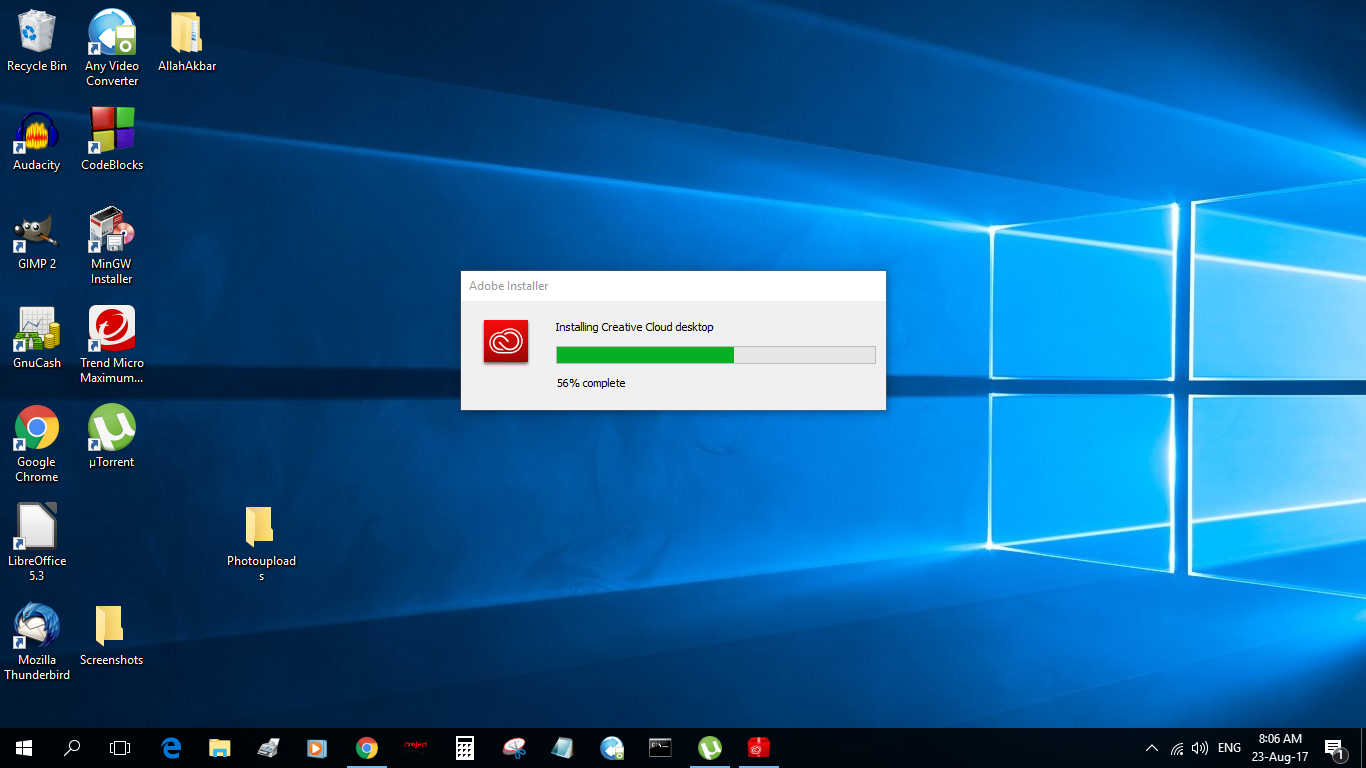Select the Any Video Converter desktop shortcut
This screenshot has width=1366, height=768.
pos(112,48)
